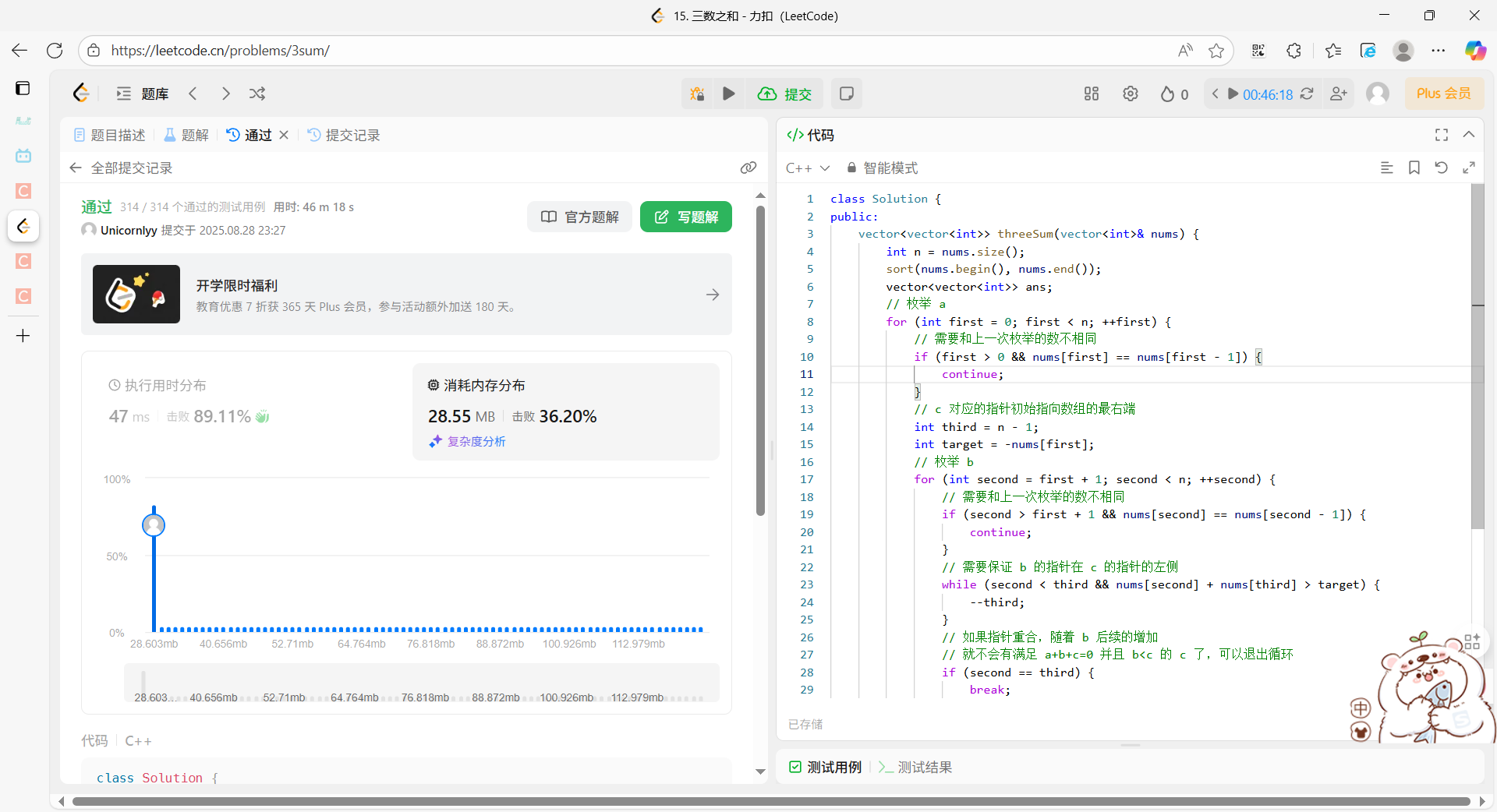Open the layout grid icon
The image size is (1497, 812).
[1092, 94]
